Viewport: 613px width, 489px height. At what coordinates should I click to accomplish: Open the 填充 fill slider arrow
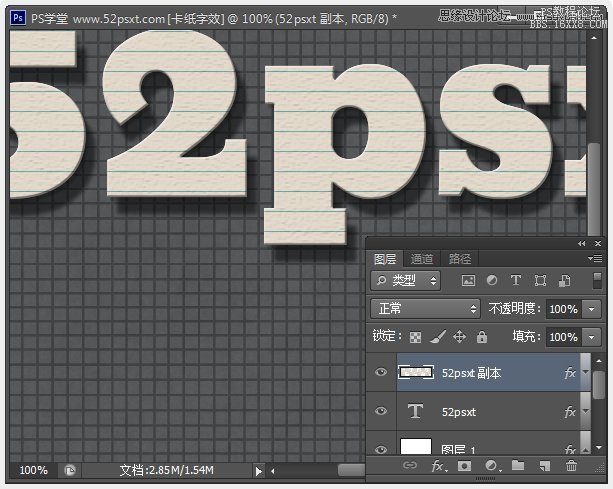(x=591, y=337)
